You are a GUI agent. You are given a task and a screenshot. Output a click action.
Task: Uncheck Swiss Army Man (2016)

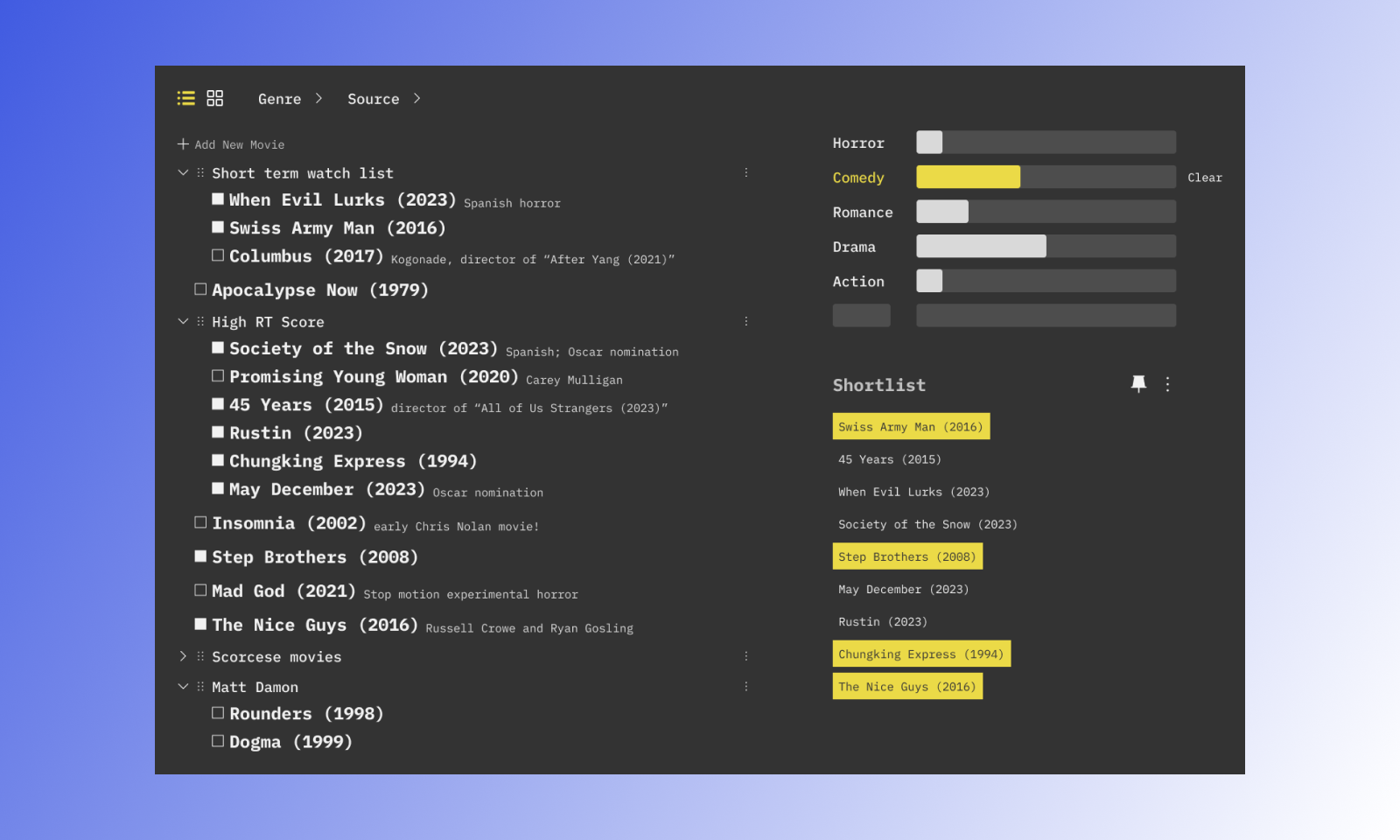coord(218,227)
